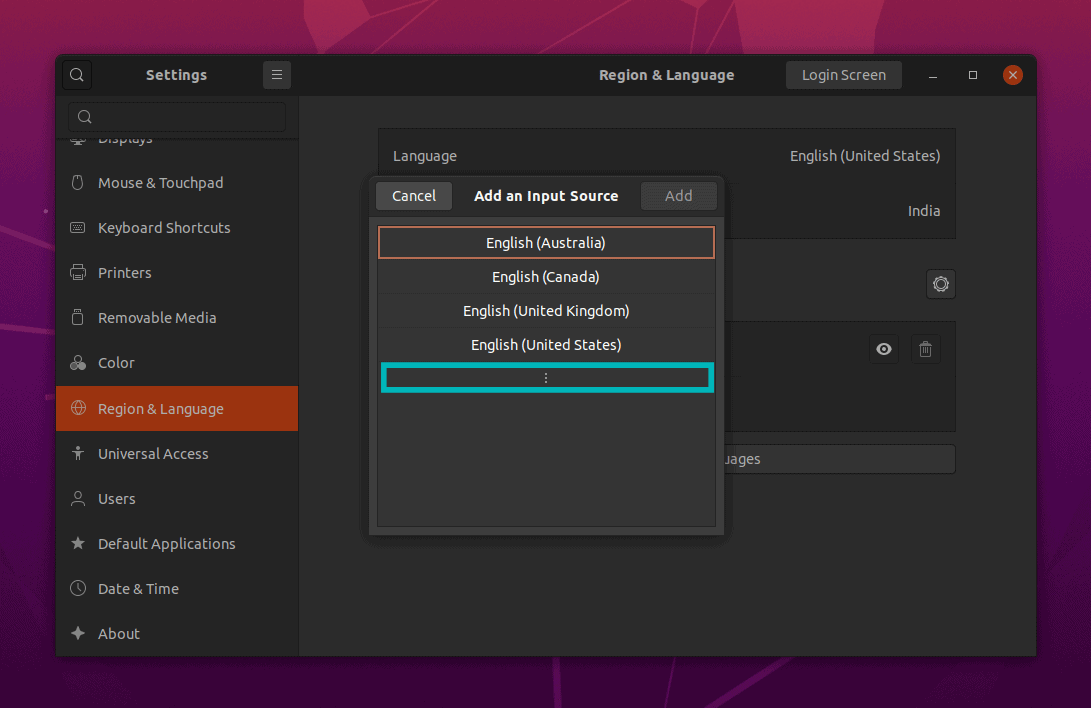Go to Keyboard Shortcuts panel

(x=164, y=228)
